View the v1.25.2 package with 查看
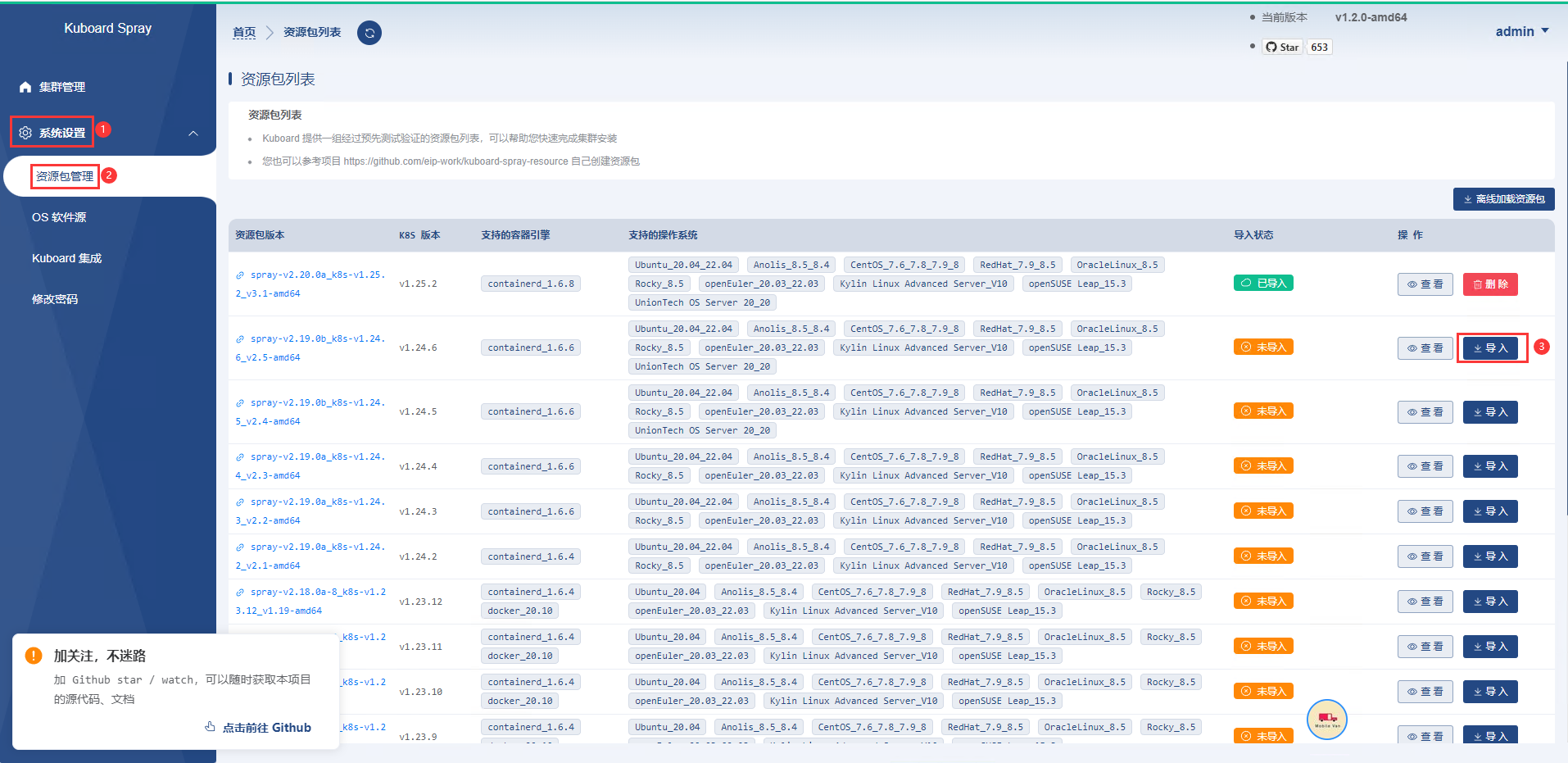This screenshot has width=1568, height=763. (x=1425, y=284)
